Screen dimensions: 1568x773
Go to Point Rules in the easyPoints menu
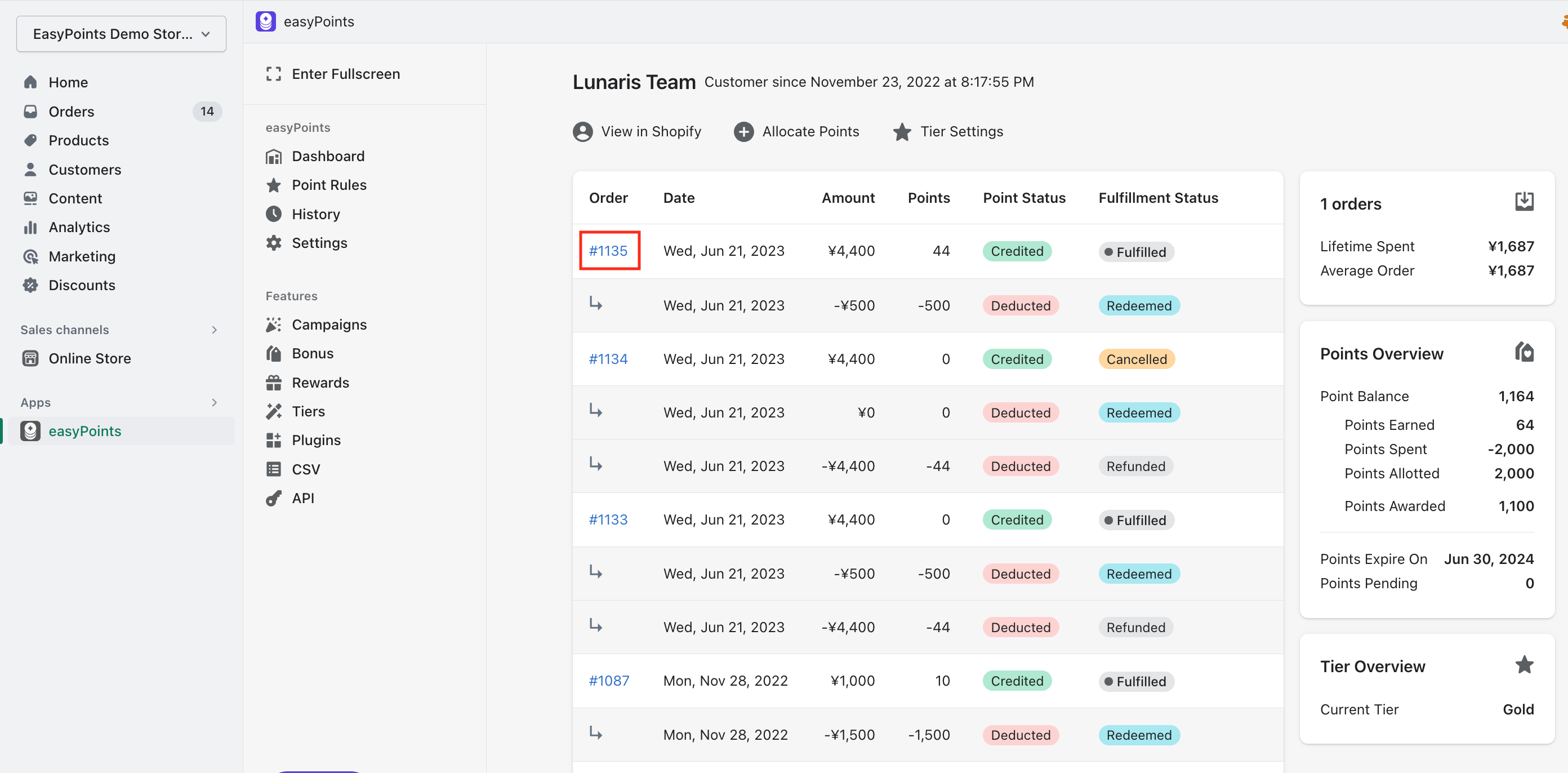pyautogui.click(x=329, y=185)
